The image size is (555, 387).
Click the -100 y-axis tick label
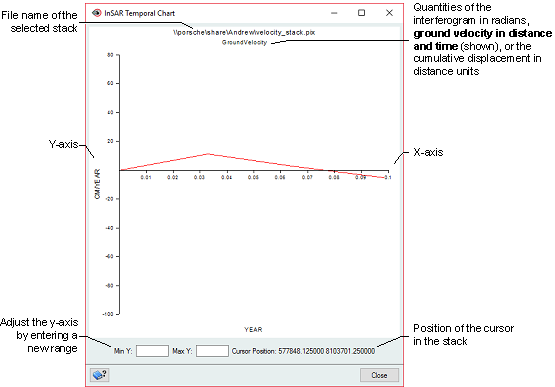click(x=109, y=314)
